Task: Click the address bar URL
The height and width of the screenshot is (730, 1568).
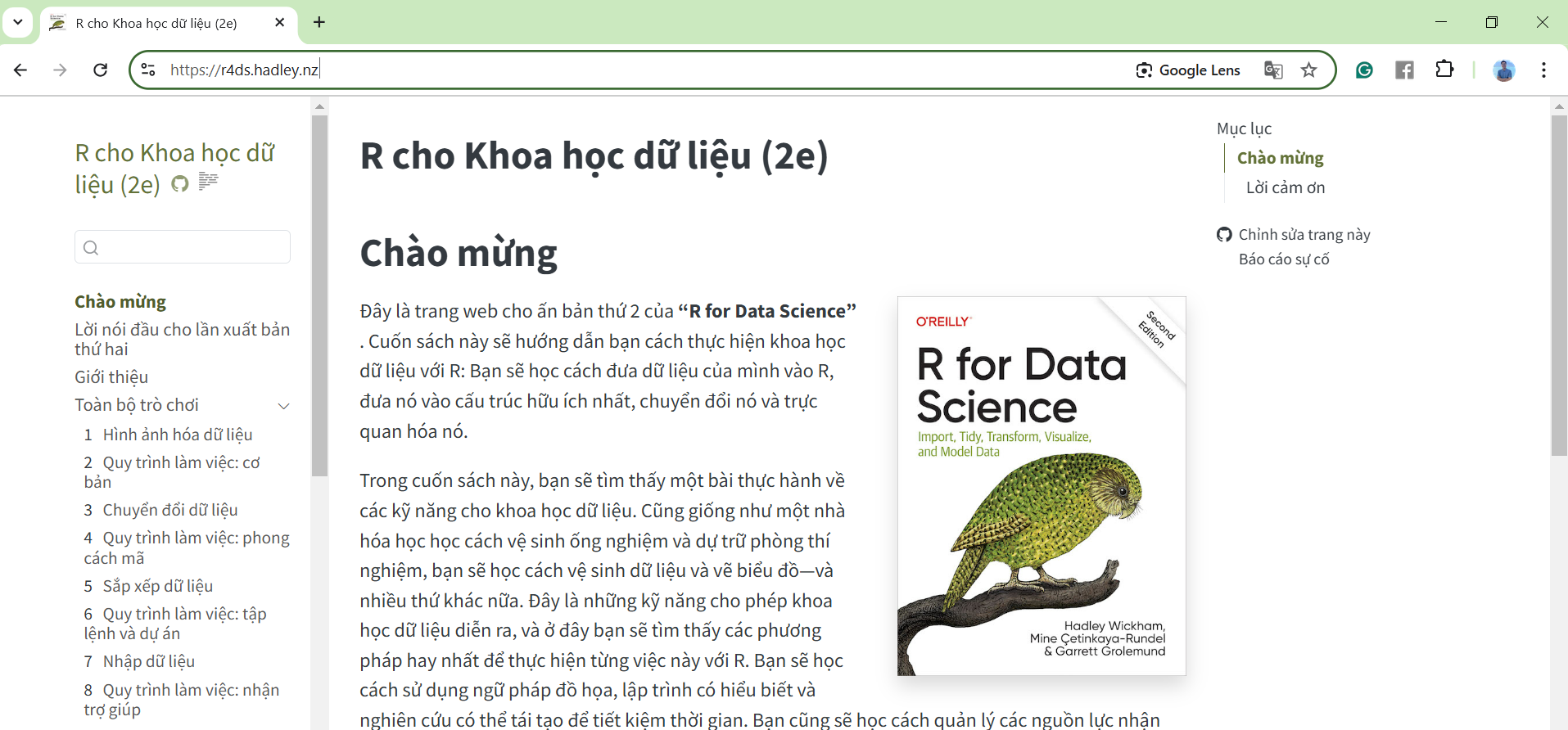Action: coord(244,70)
